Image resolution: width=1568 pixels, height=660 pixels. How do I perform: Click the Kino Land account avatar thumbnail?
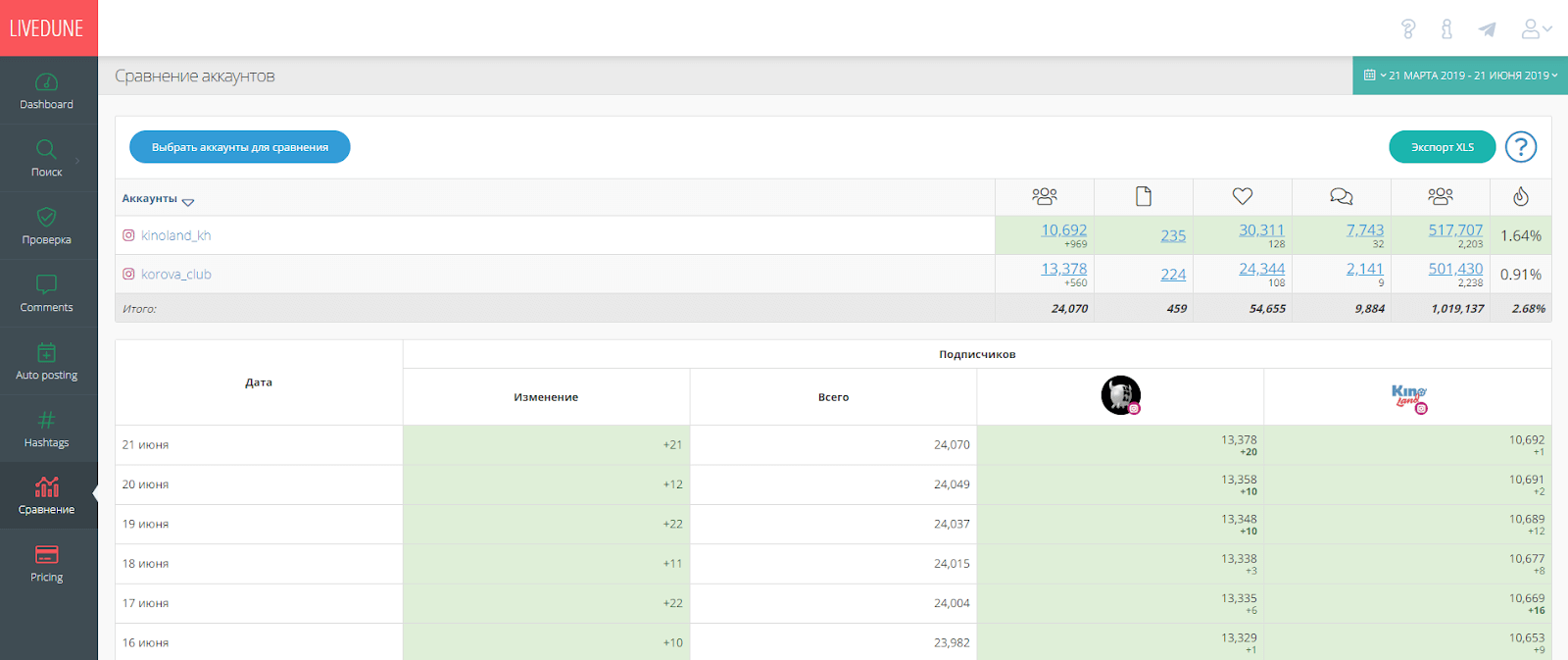point(1408,397)
